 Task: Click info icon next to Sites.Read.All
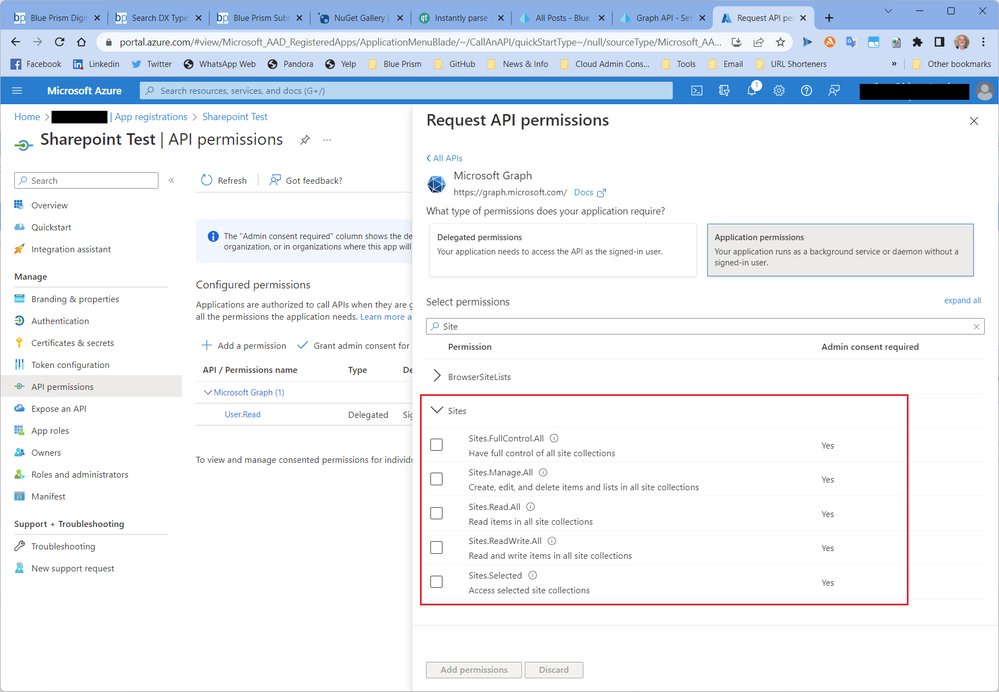click(x=531, y=507)
